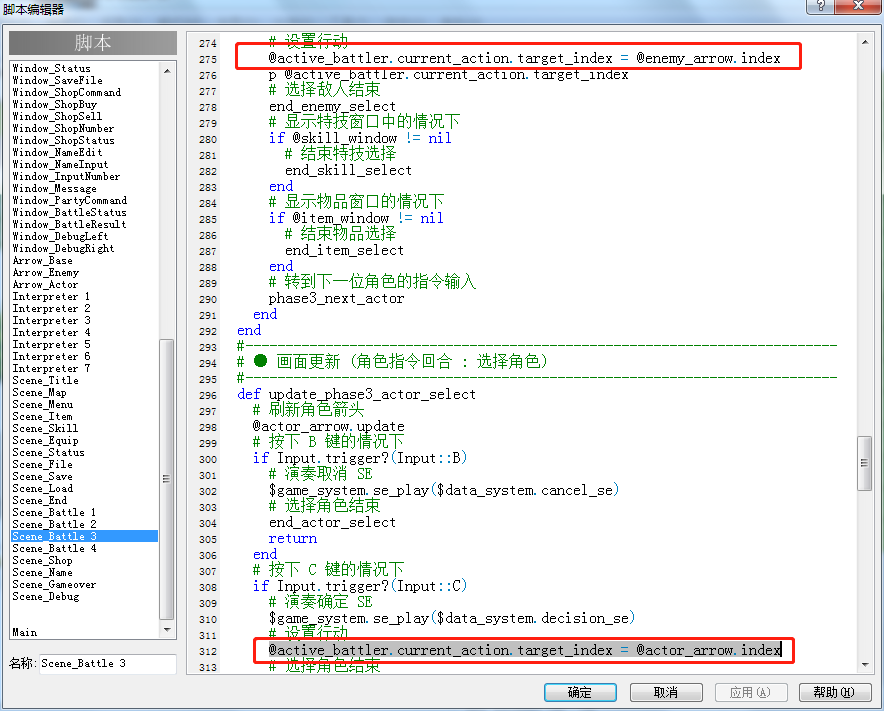884x711 pixels.
Task: Open the Scene_Title script
Action: [46, 380]
